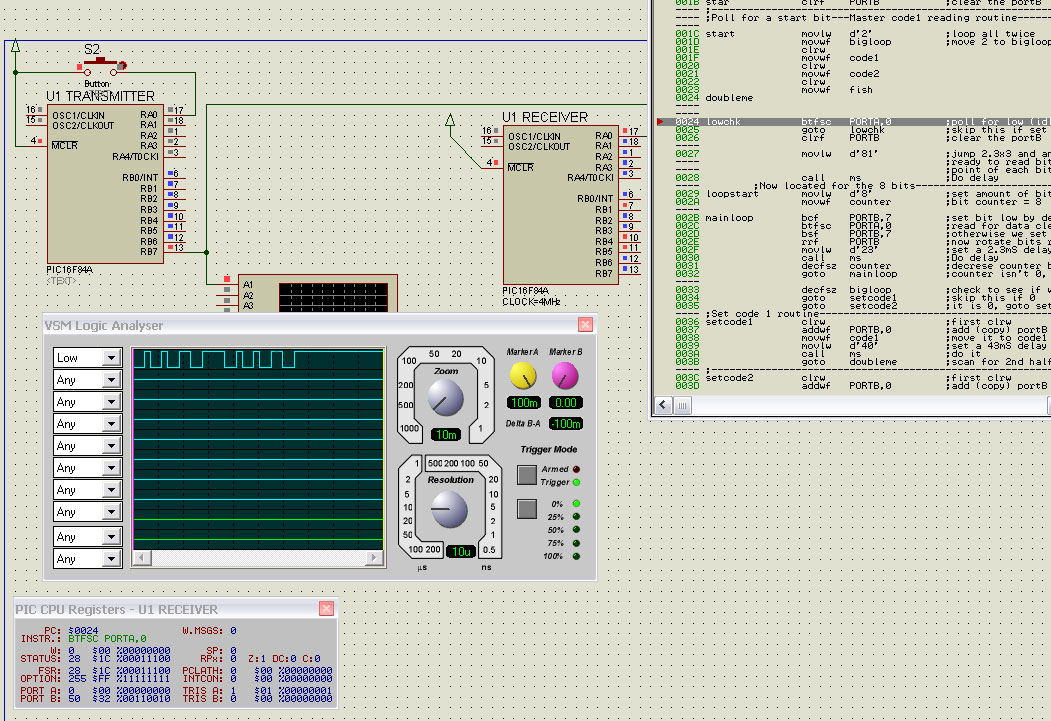The image size is (1051, 721).
Task: Click the source window scroll left arrow
Action: [x=663, y=405]
